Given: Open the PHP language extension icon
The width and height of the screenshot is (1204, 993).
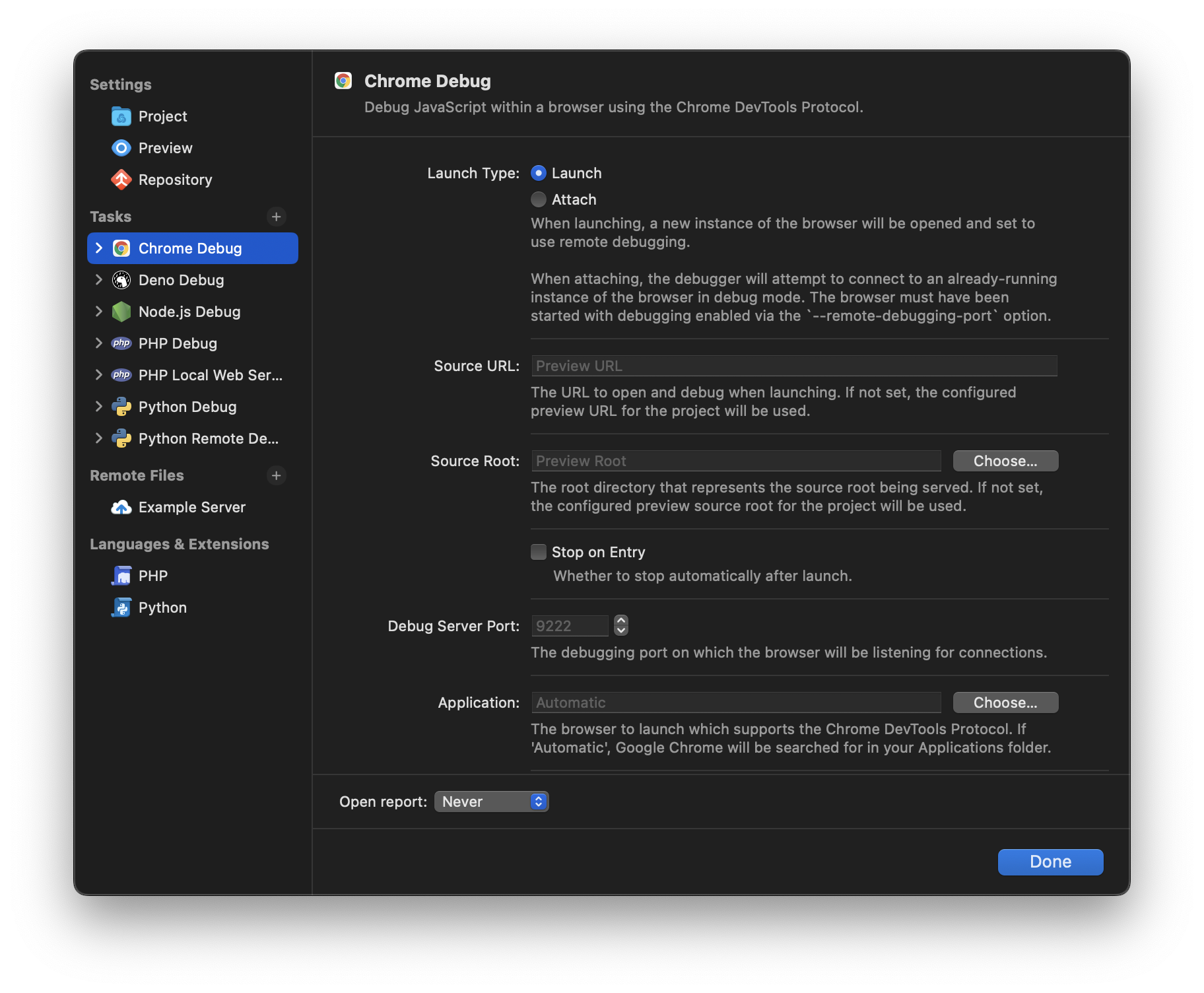Looking at the screenshot, I should [x=121, y=576].
